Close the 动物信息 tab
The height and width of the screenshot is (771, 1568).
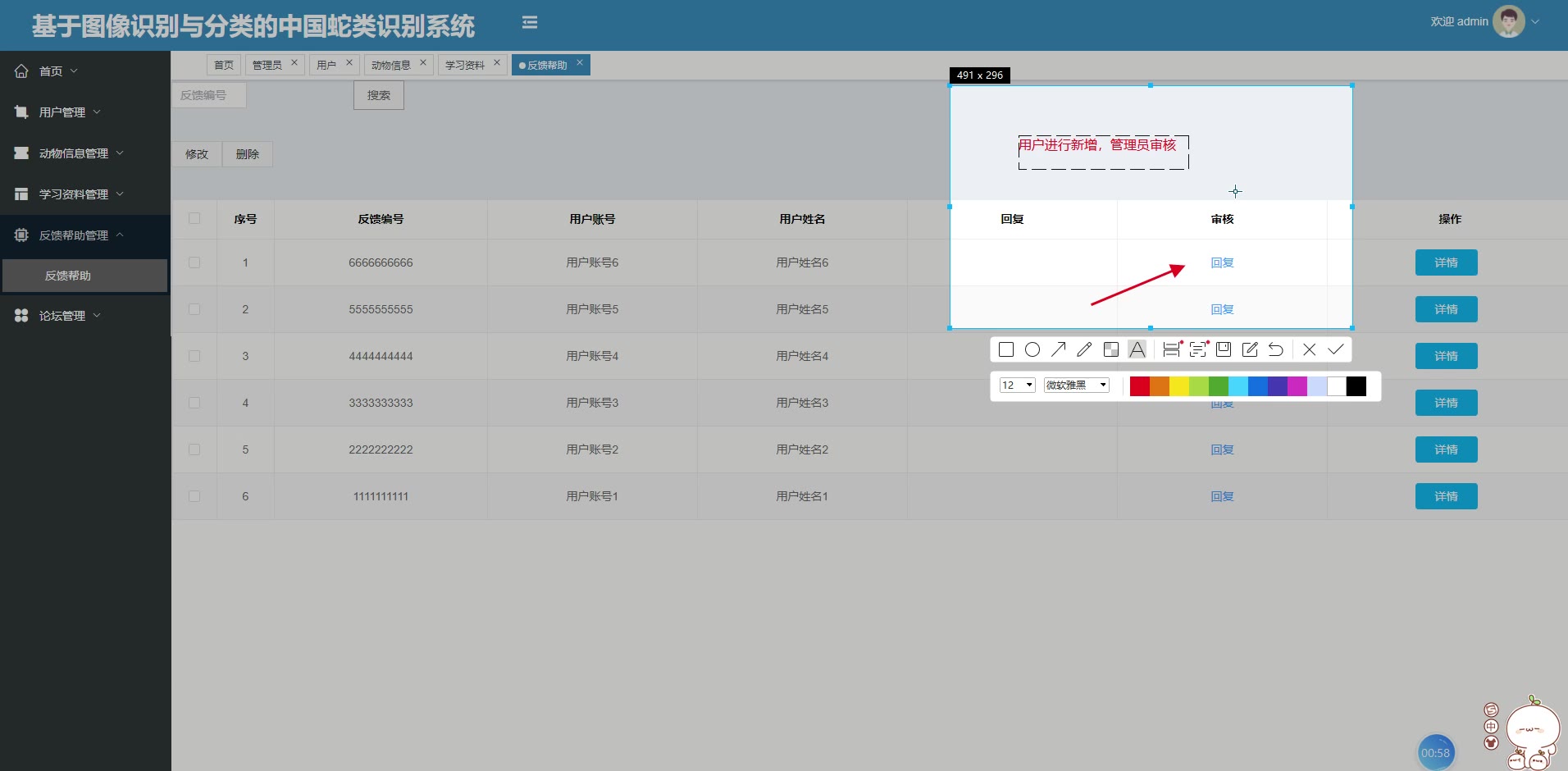tap(423, 62)
